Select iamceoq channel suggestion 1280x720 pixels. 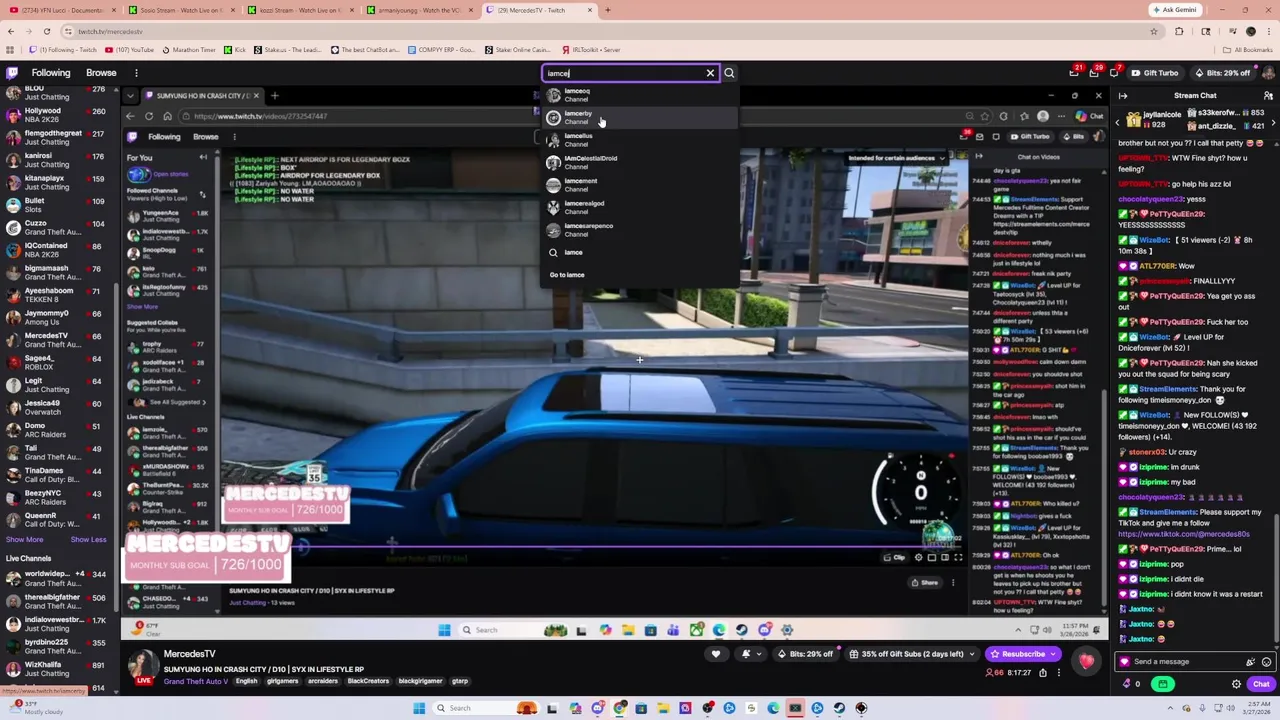pyautogui.click(x=640, y=95)
